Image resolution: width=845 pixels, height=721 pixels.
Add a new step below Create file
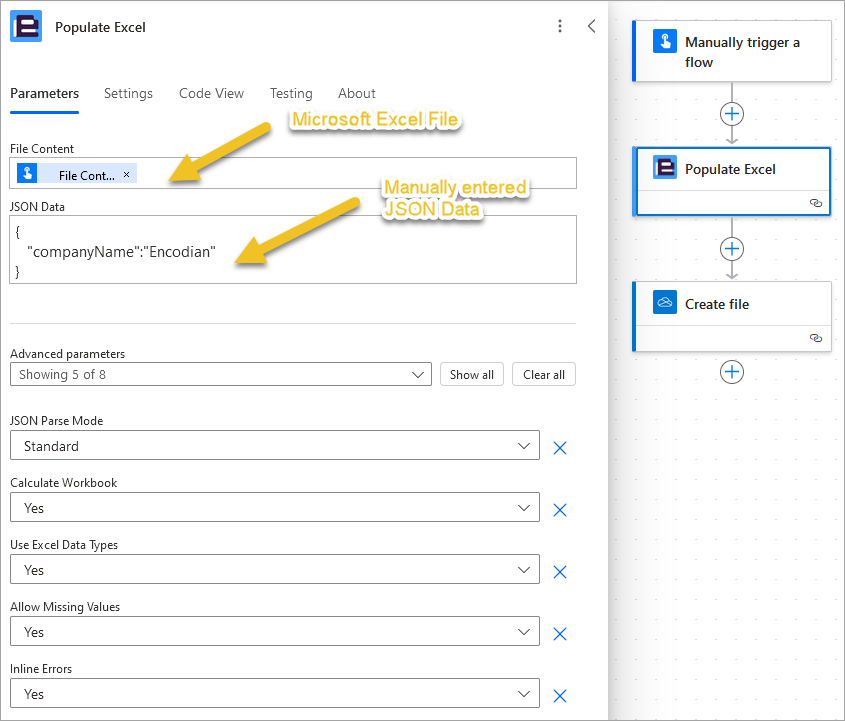pos(731,372)
